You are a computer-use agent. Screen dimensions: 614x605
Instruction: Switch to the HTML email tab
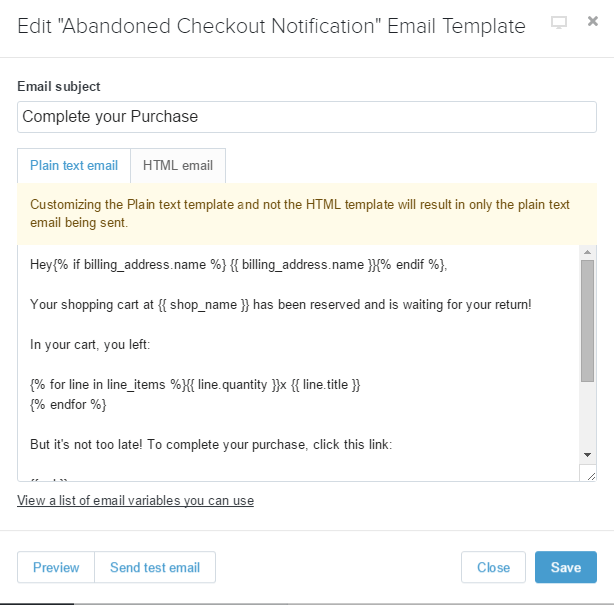tap(178, 166)
